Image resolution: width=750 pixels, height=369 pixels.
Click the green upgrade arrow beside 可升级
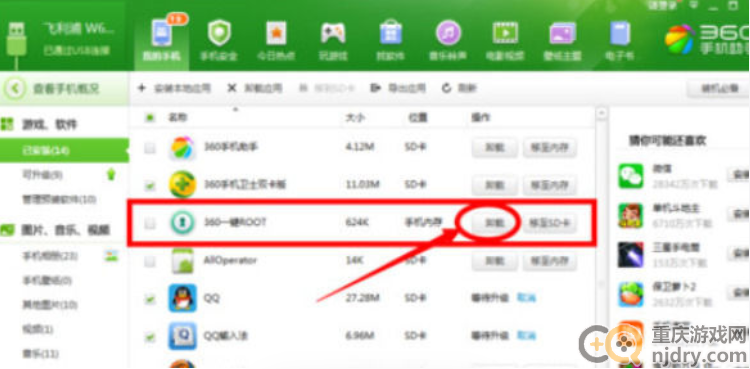pyautogui.click(x=111, y=175)
